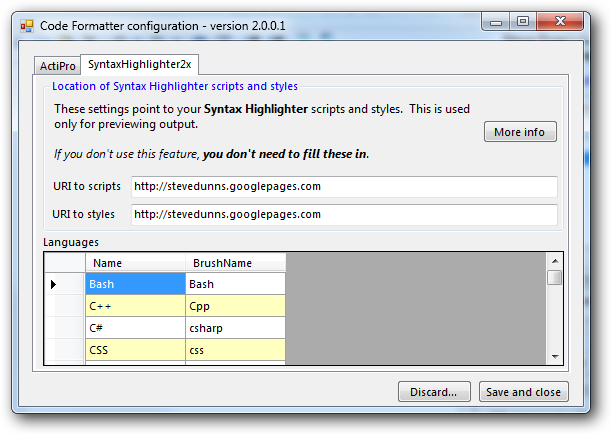Click the languages grid scroll up arrow
The height and width of the screenshot is (434, 611).
555,261
